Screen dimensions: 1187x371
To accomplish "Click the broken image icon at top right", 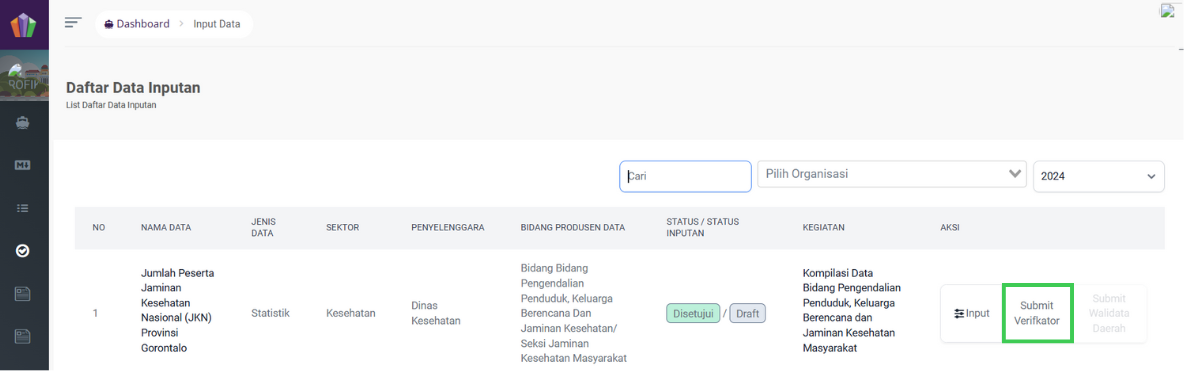I will click(1167, 11).
